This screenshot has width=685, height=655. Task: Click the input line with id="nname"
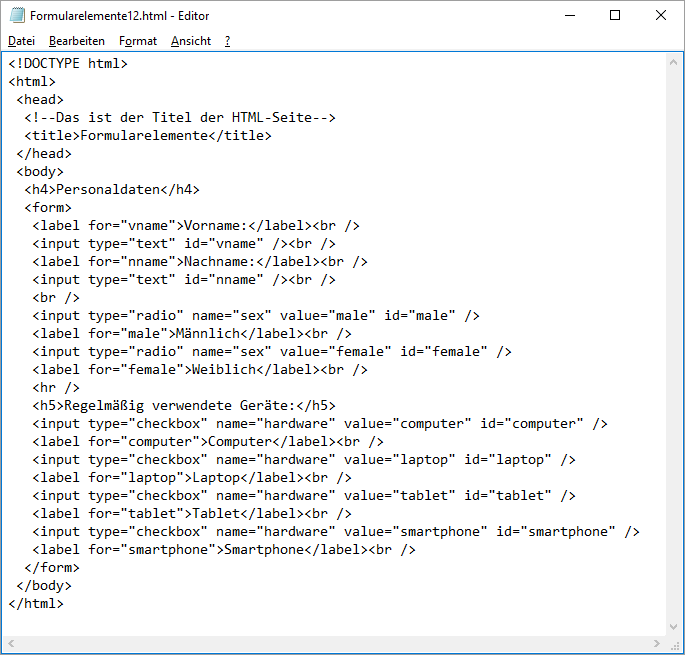pyautogui.click(x=184, y=280)
